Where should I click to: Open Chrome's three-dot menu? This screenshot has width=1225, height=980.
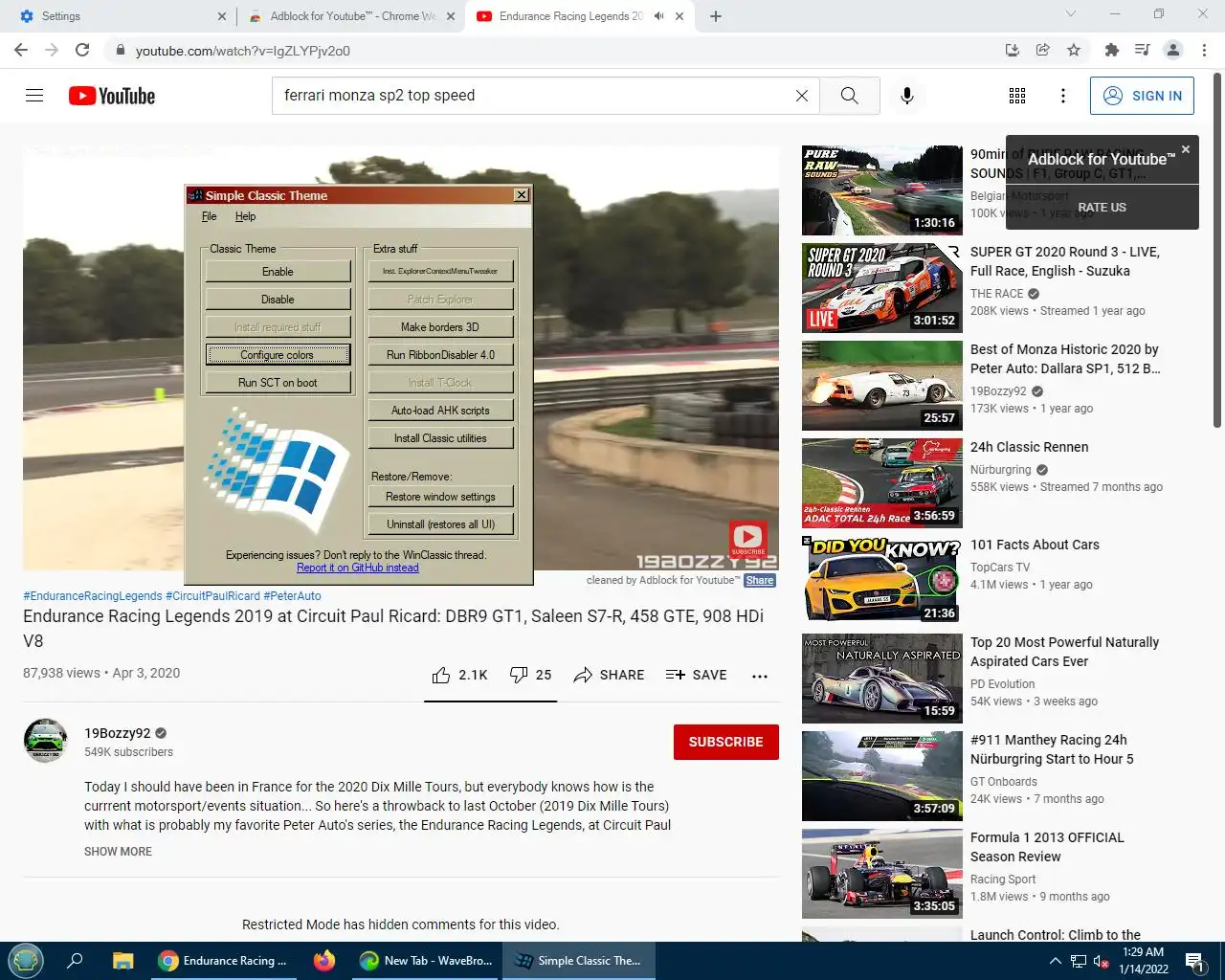pyautogui.click(x=1205, y=50)
